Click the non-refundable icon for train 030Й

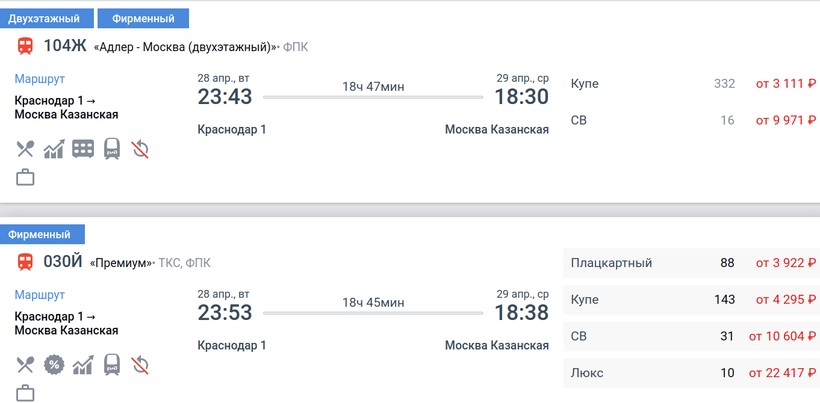point(140,365)
